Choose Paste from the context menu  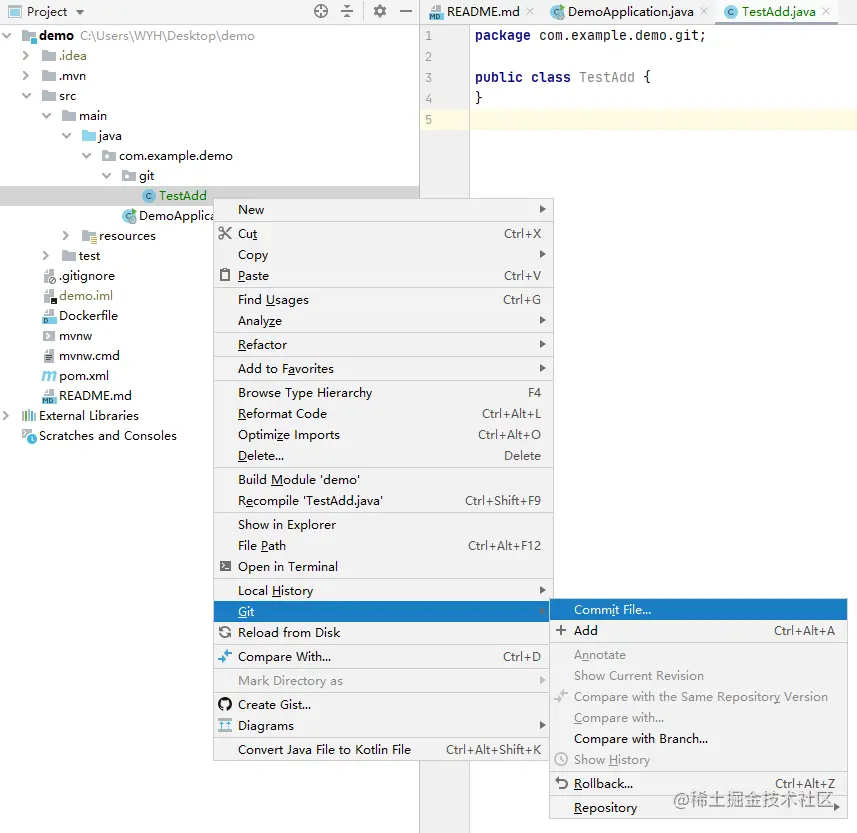(x=383, y=275)
